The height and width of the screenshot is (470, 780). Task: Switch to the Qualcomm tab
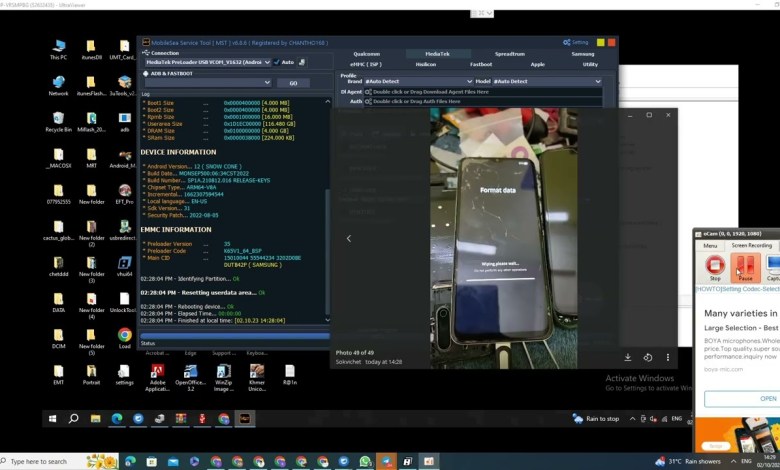367,54
